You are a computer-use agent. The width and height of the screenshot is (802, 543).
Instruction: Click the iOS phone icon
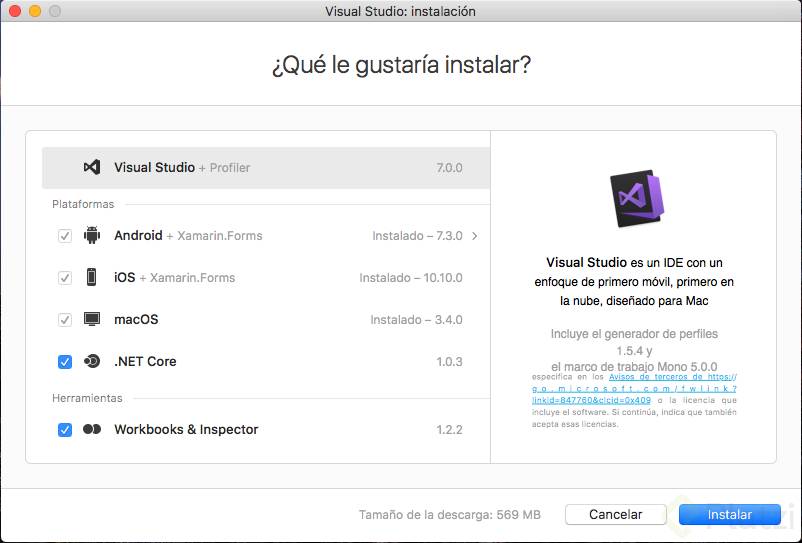point(92,277)
